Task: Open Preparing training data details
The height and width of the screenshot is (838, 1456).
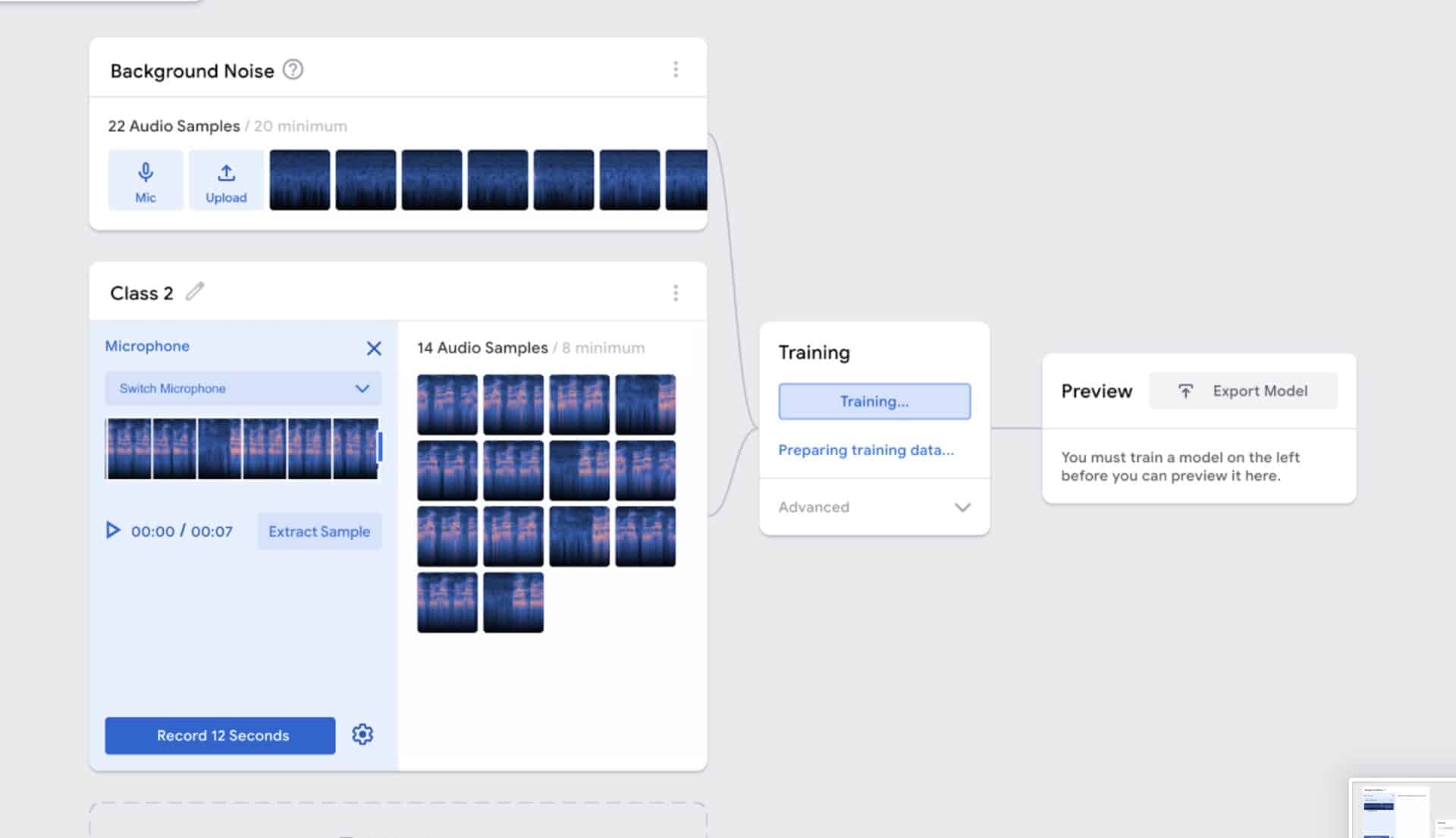Action: point(866,450)
